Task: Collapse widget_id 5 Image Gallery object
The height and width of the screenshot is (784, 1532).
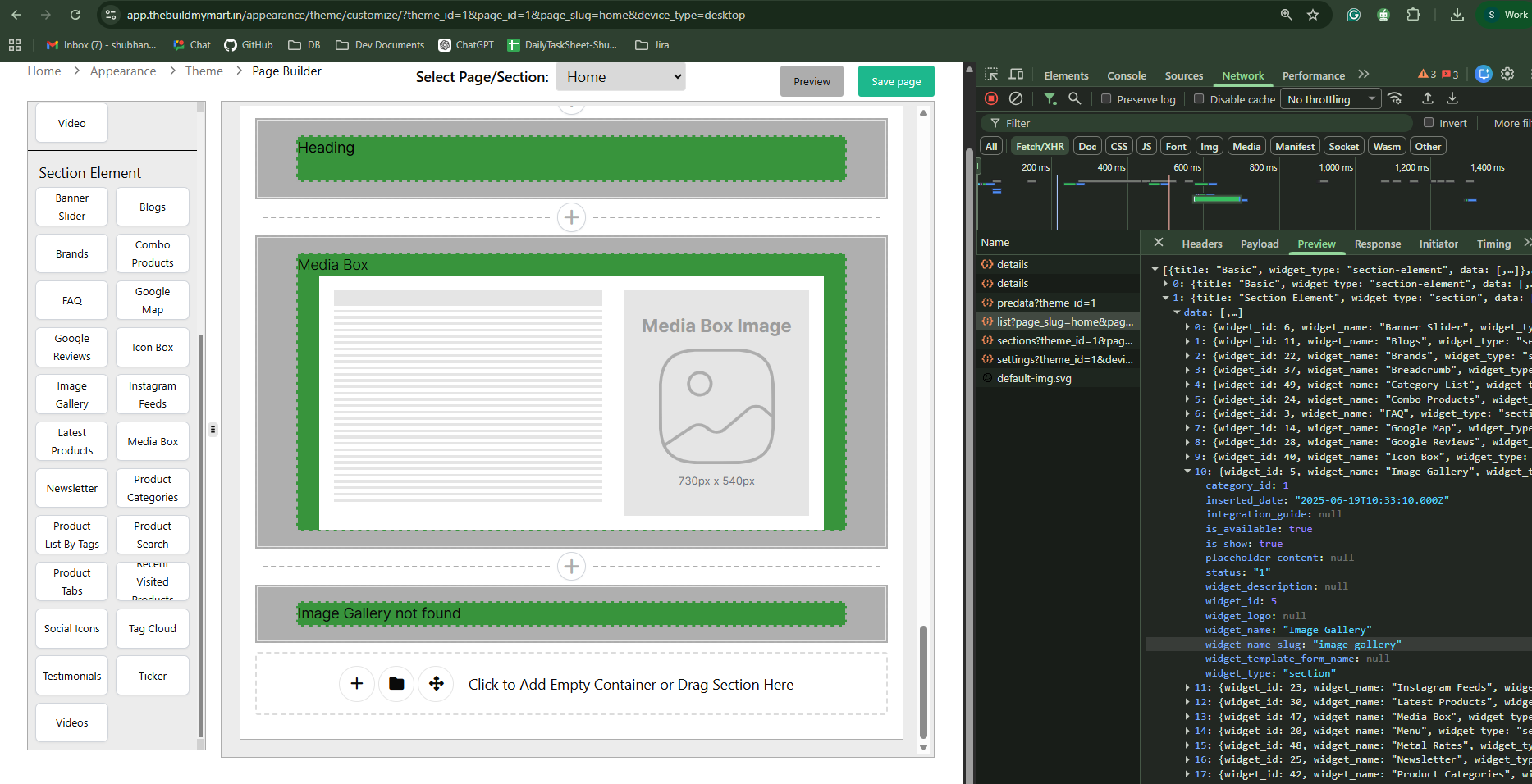Action: click(1187, 472)
